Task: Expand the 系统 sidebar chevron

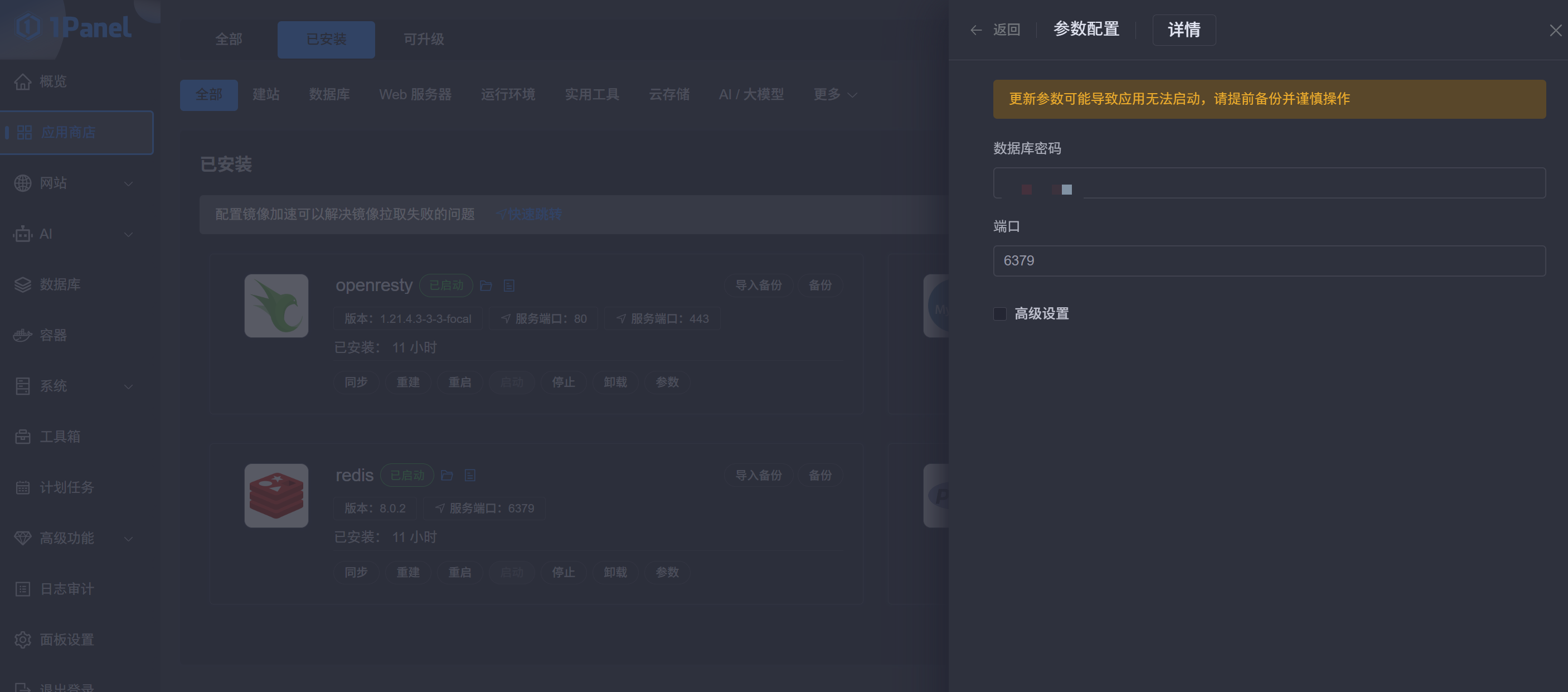Action: tap(128, 386)
